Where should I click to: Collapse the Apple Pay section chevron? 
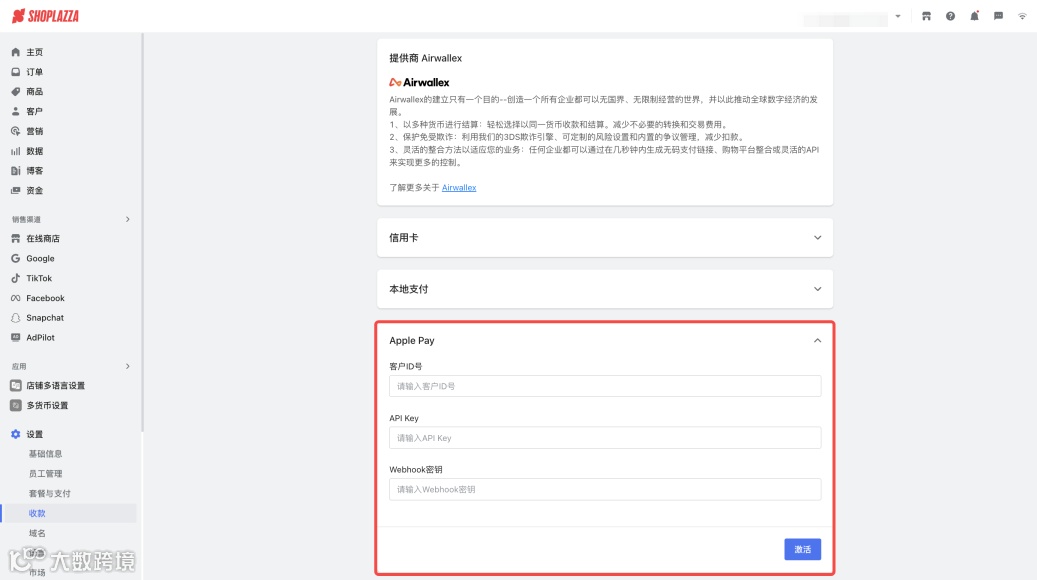(817, 341)
